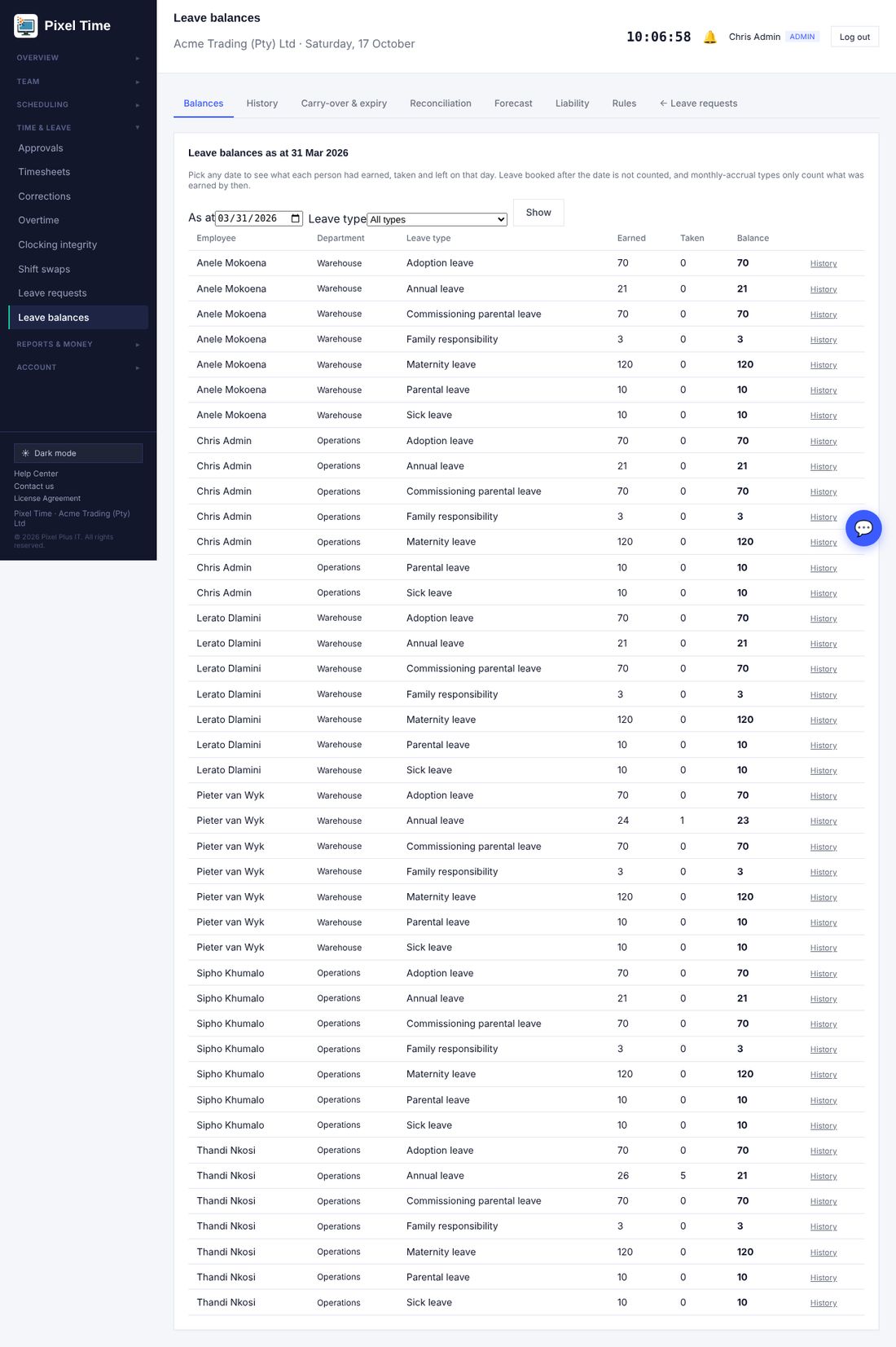Switch to the Carry-over & expiry tab
The height and width of the screenshot is (1347, 896).
[x=344, y=103]
